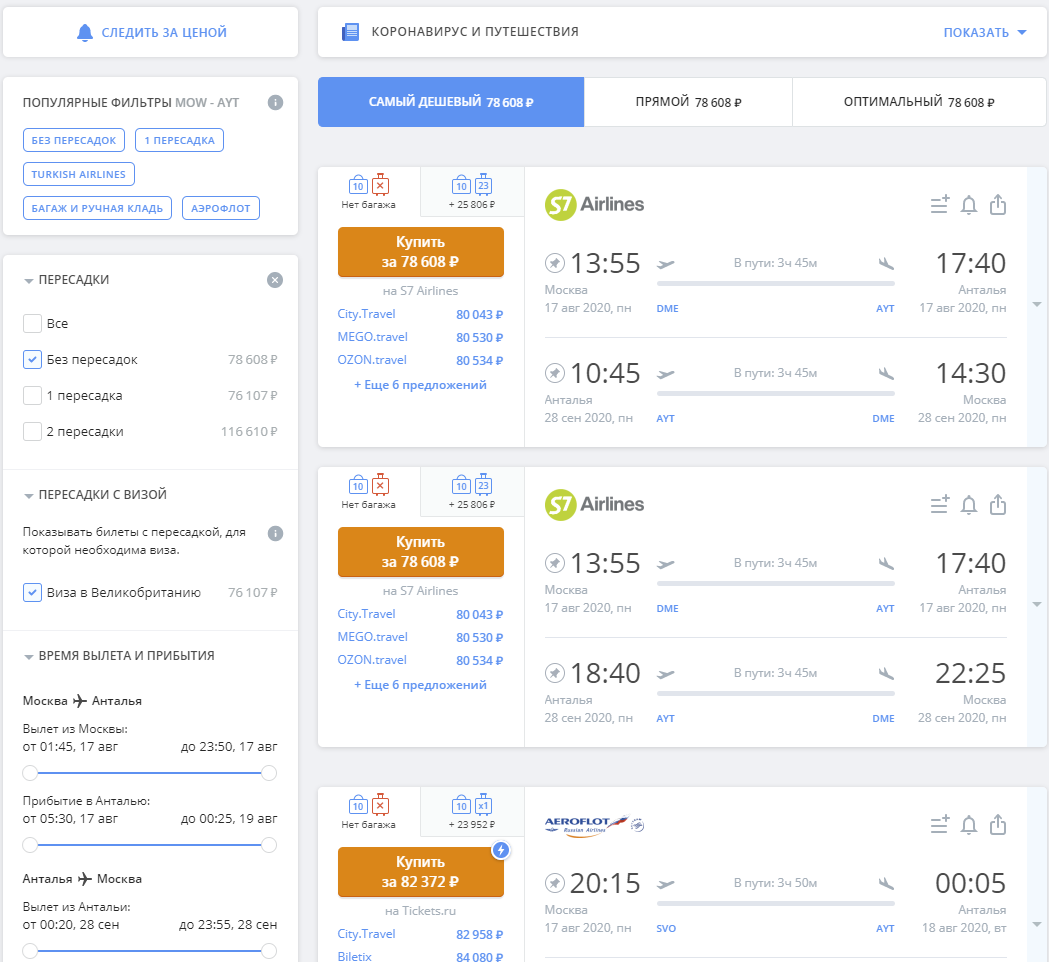
Task: Open OZON.travel offer in second ticket
Action: 420,660
